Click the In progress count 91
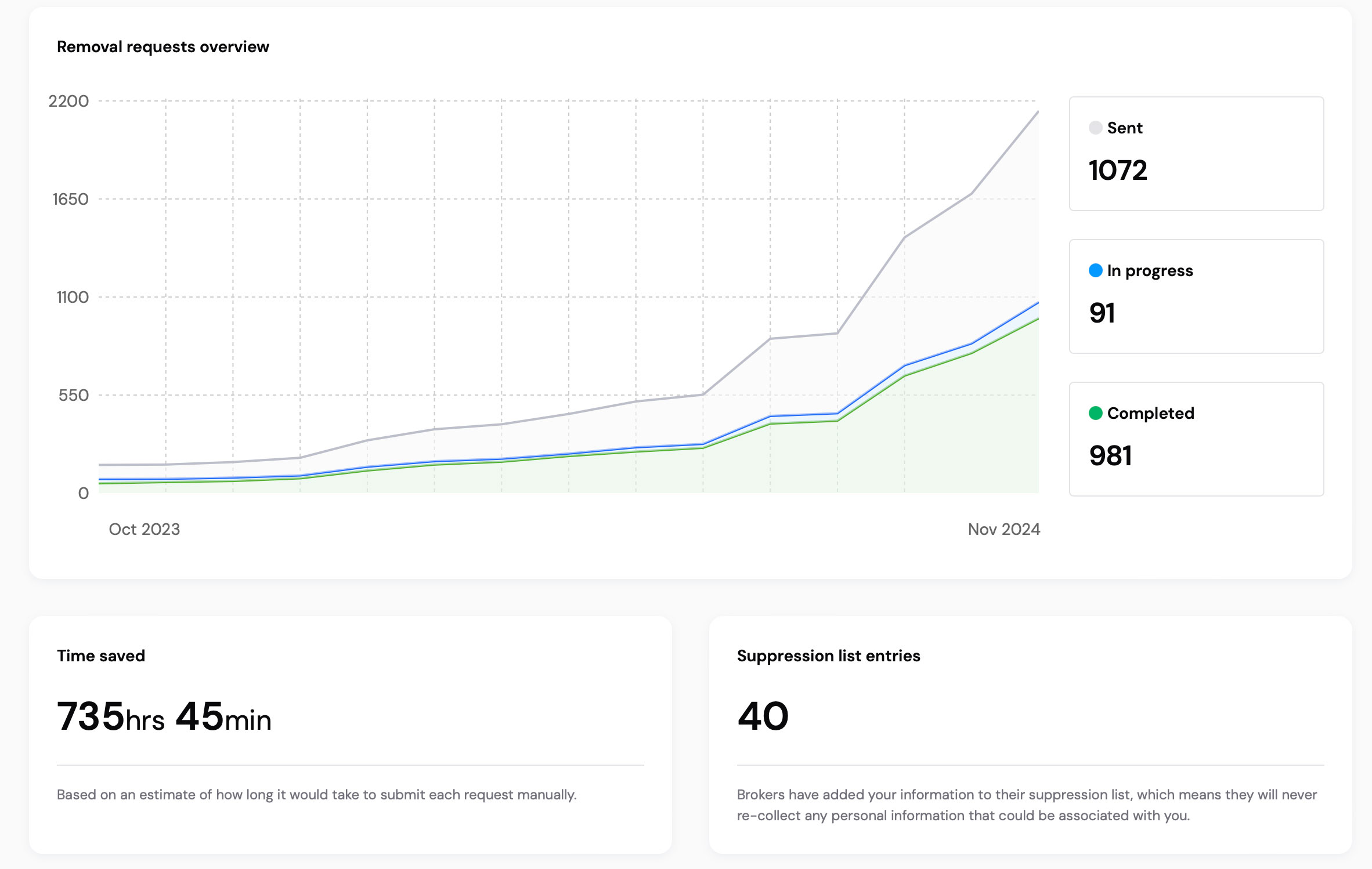Image resolution: width=1372 pixels, height=869 pixels. 1102,313
